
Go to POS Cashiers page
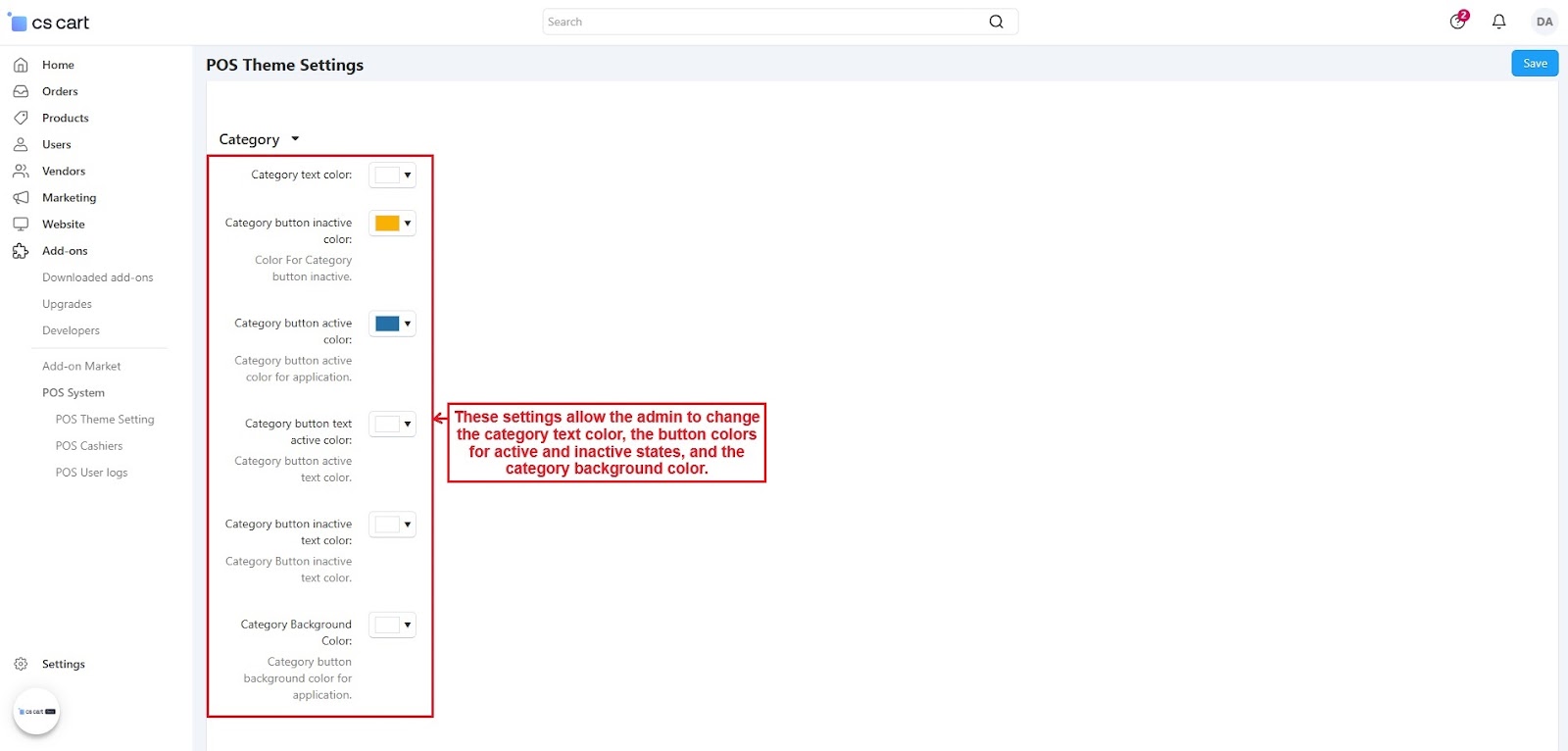(89, 446)
